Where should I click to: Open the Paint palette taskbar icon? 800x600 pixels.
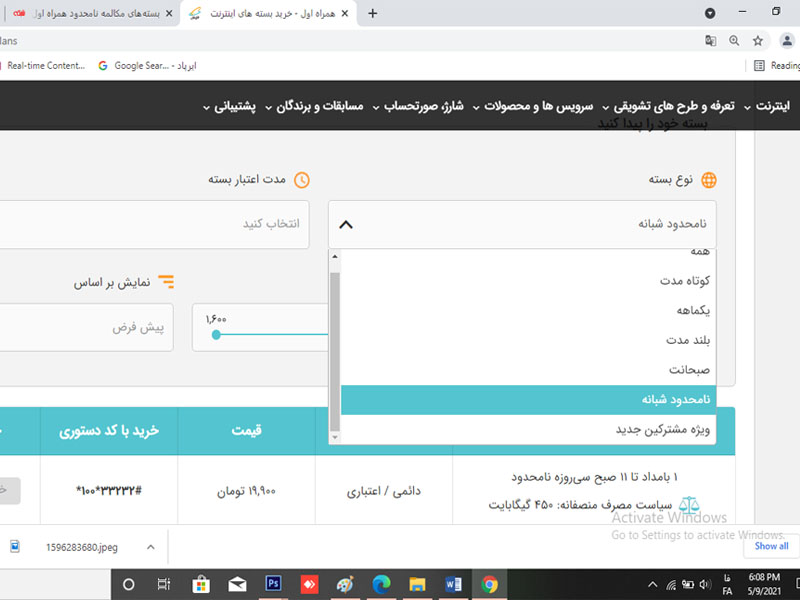pyautogui.click(x=345, y=584)
